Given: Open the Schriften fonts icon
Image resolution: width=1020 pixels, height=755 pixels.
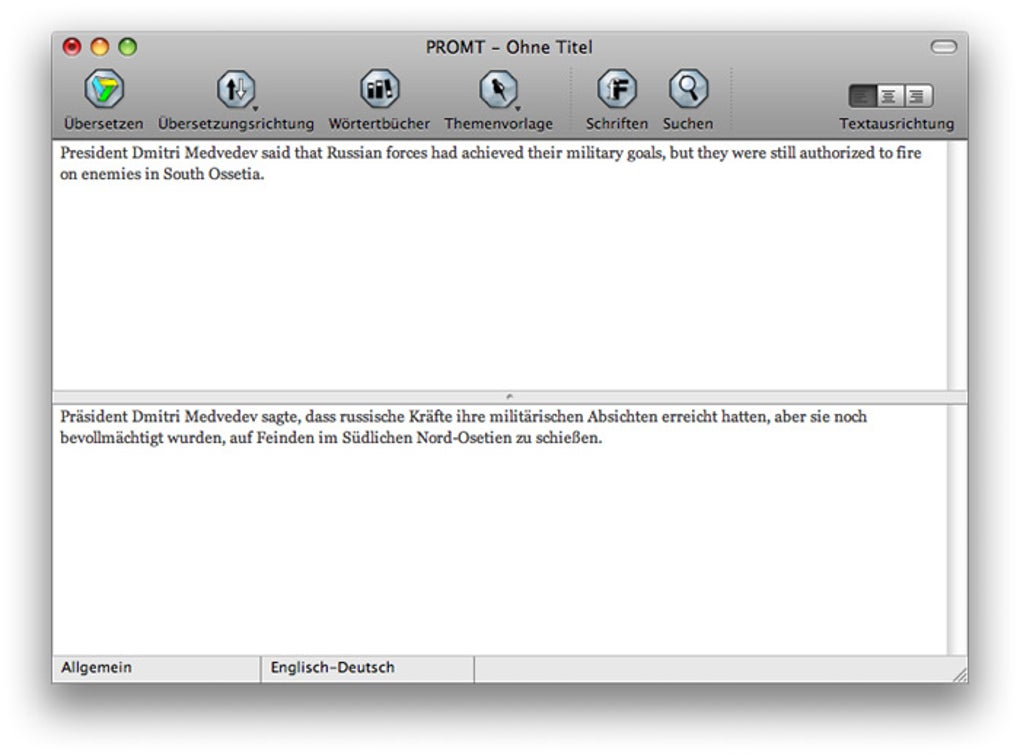Looking at the screenshot, I should [617, 88].
